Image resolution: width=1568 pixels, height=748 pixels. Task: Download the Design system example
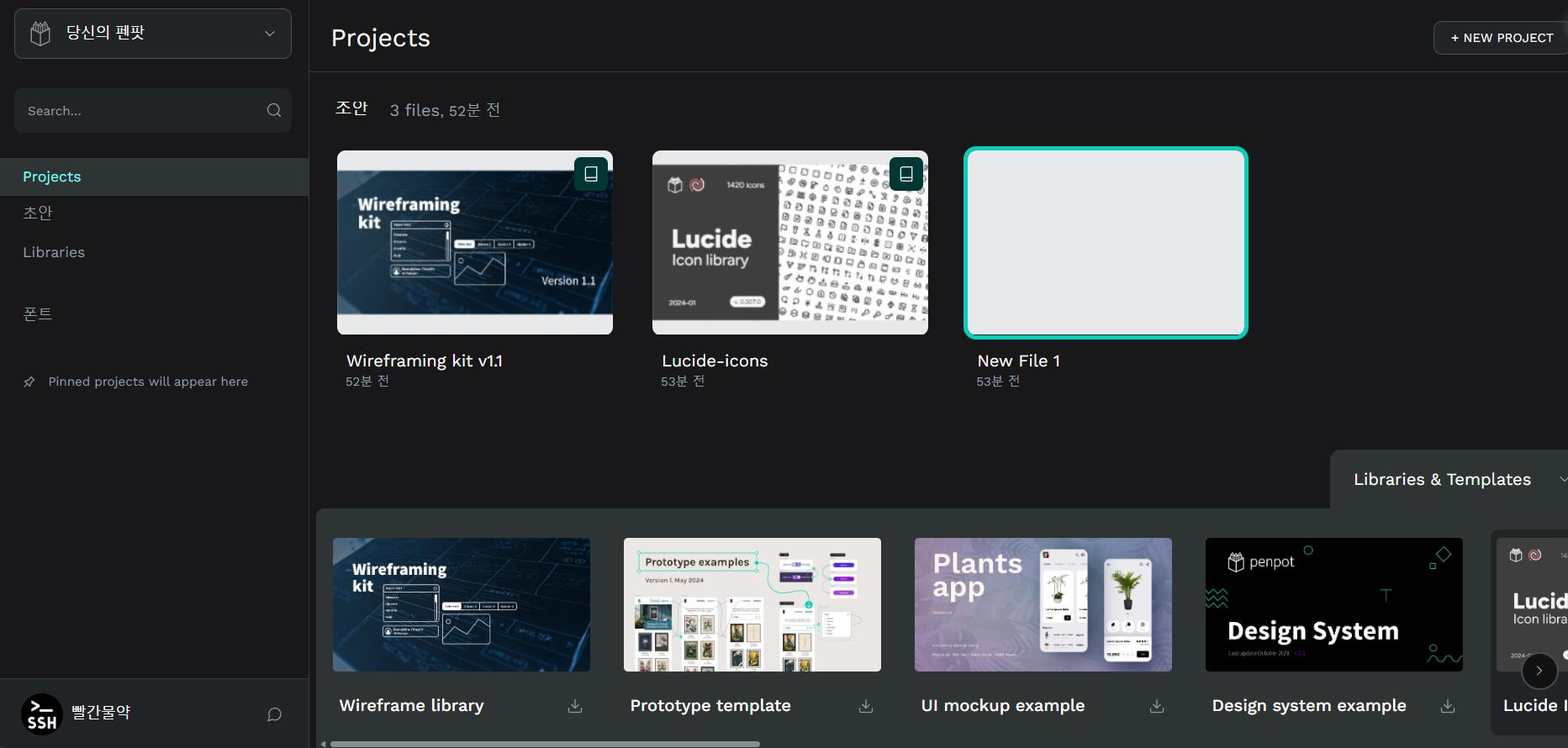click(x=1448, y=706)
